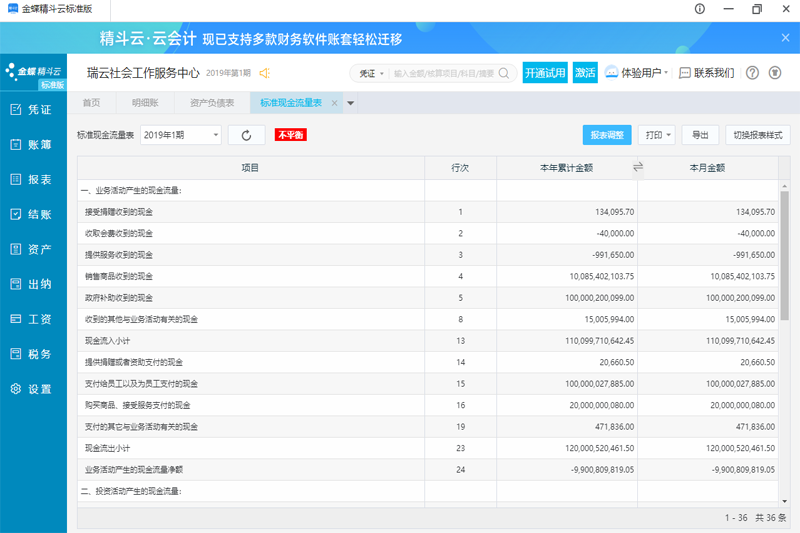Click the info icon in title bar
Viewport: 800px width, 533px height.
click(x=699, y=9)
